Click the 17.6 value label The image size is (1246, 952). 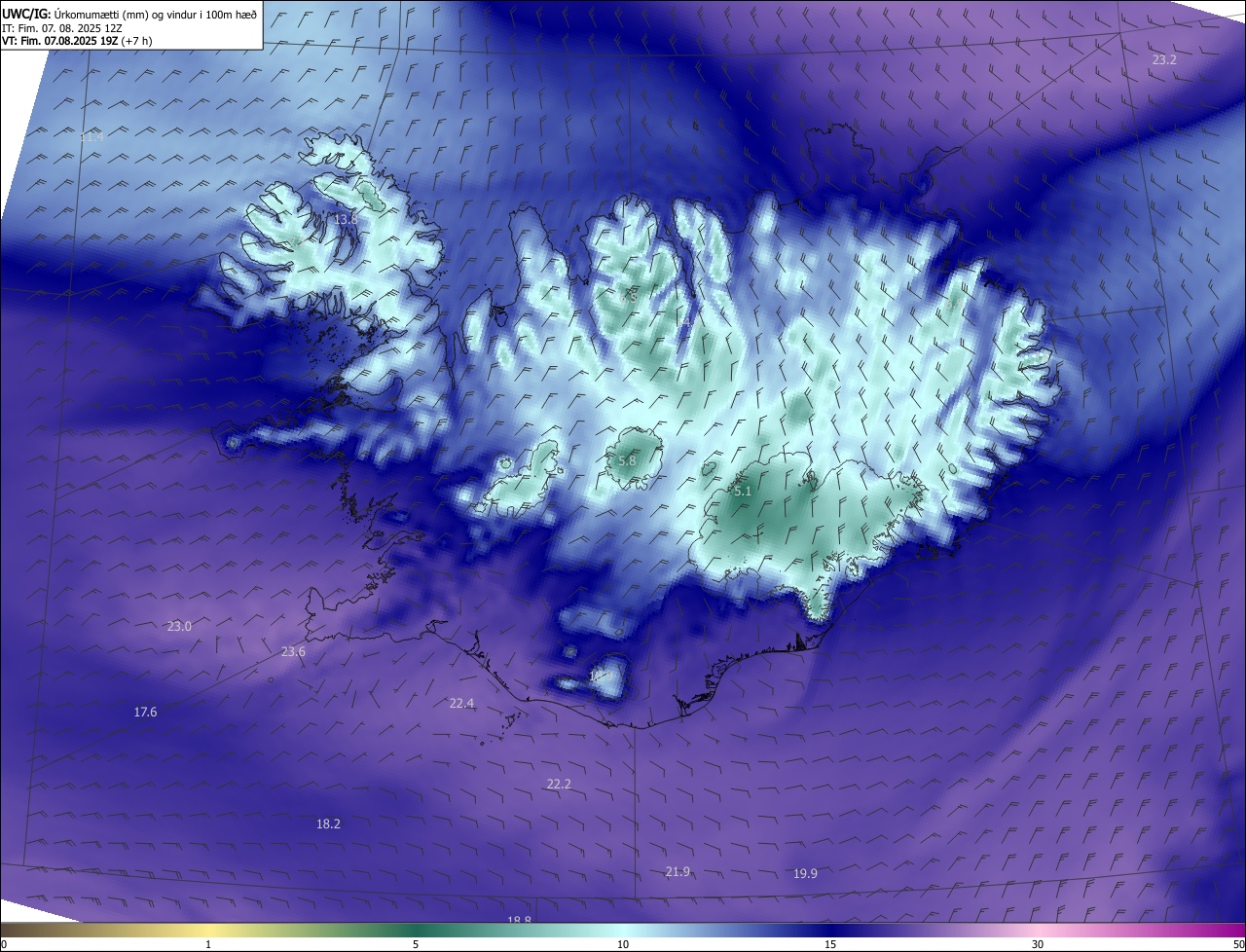pos(145,713)
